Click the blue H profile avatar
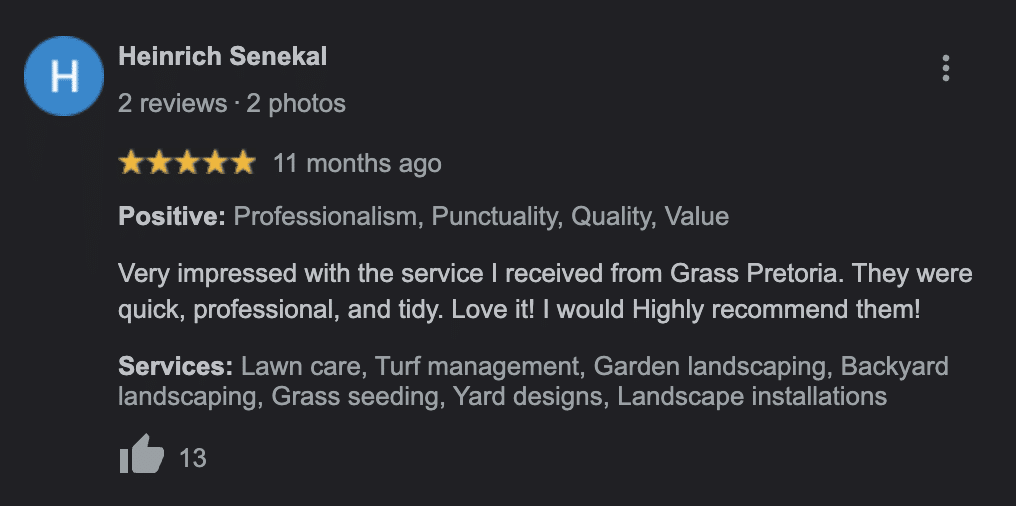The width and height of the screenshot is (1016, 506). tap(64, 76)
